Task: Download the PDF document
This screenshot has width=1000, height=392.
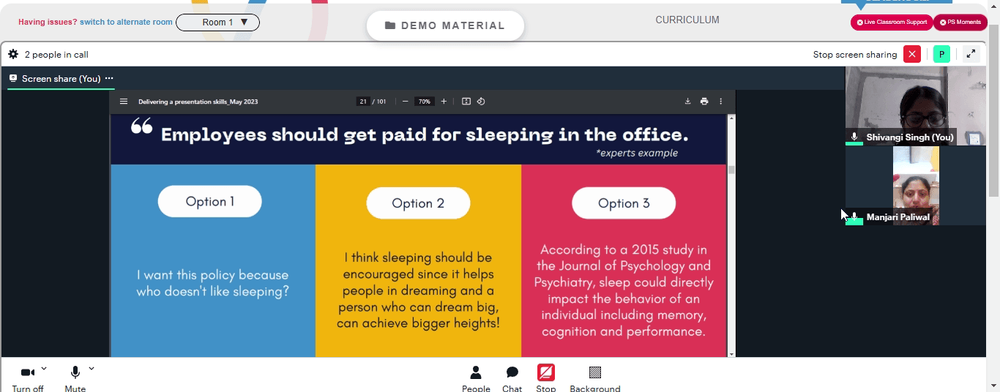Action: 688,101
